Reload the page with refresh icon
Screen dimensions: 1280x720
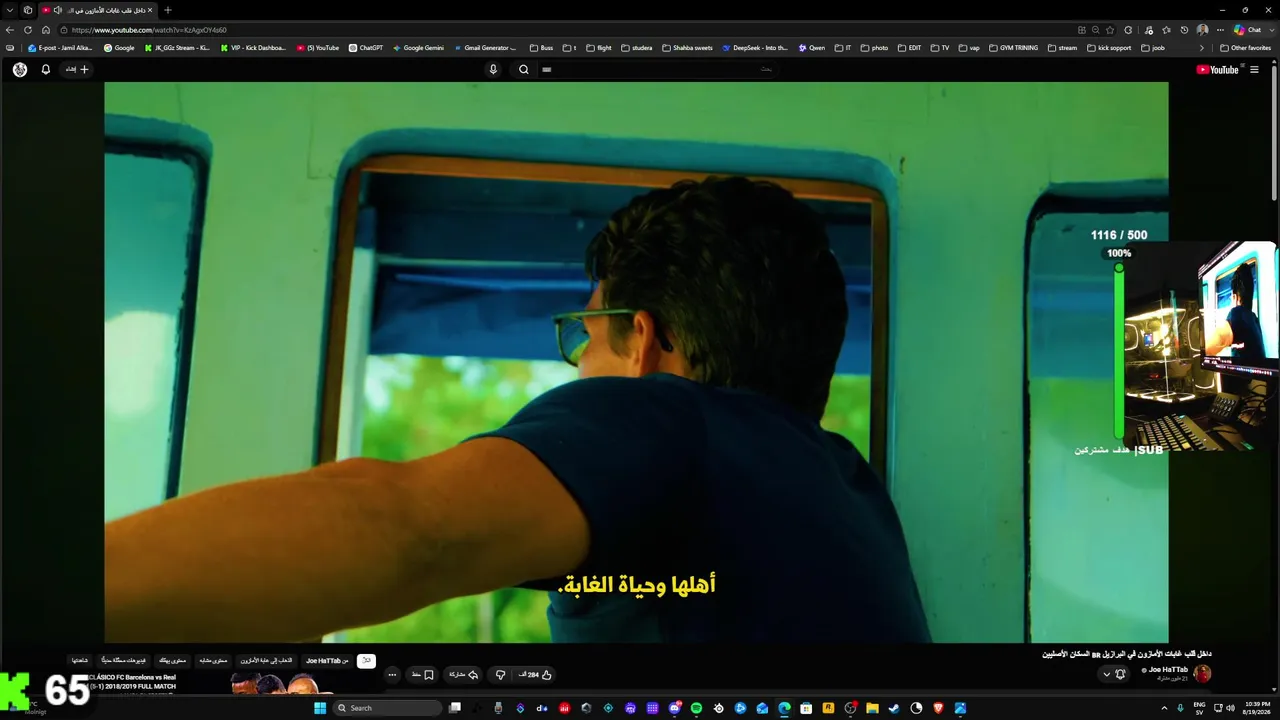(28, 30)
